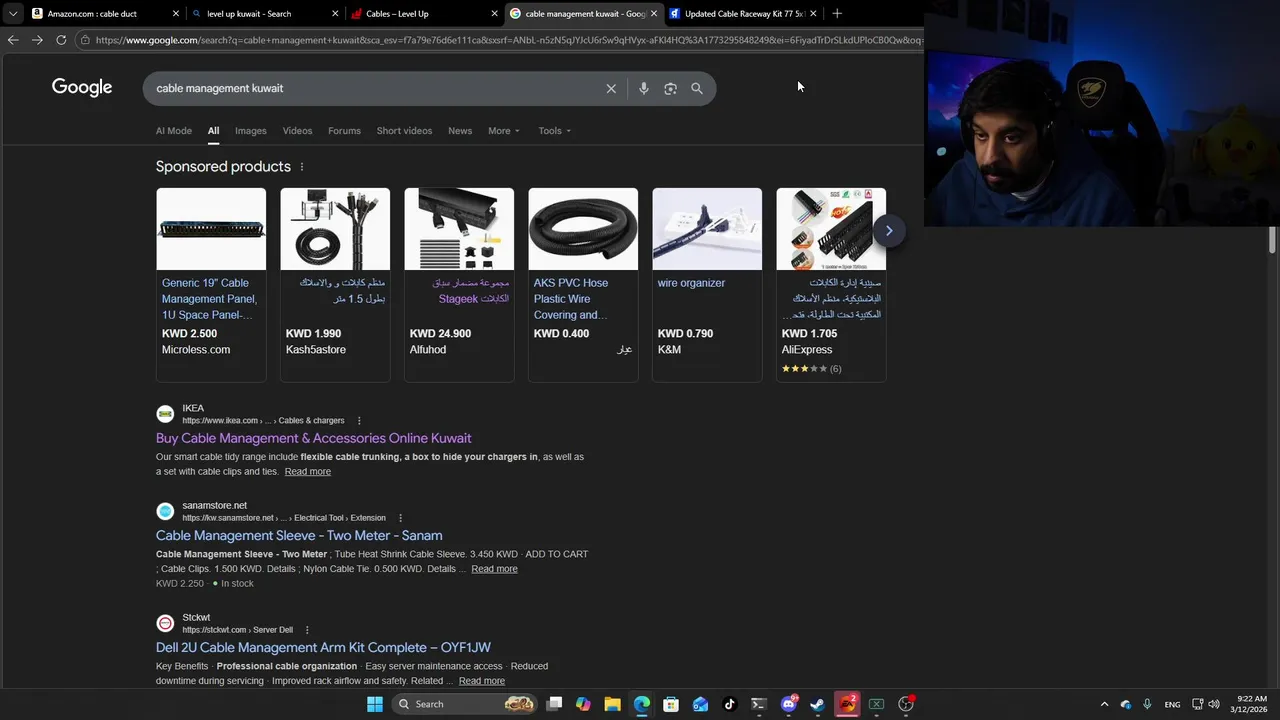The image size is (1280, 720).
Task: Select Images search tab
Action: point(251,131)
